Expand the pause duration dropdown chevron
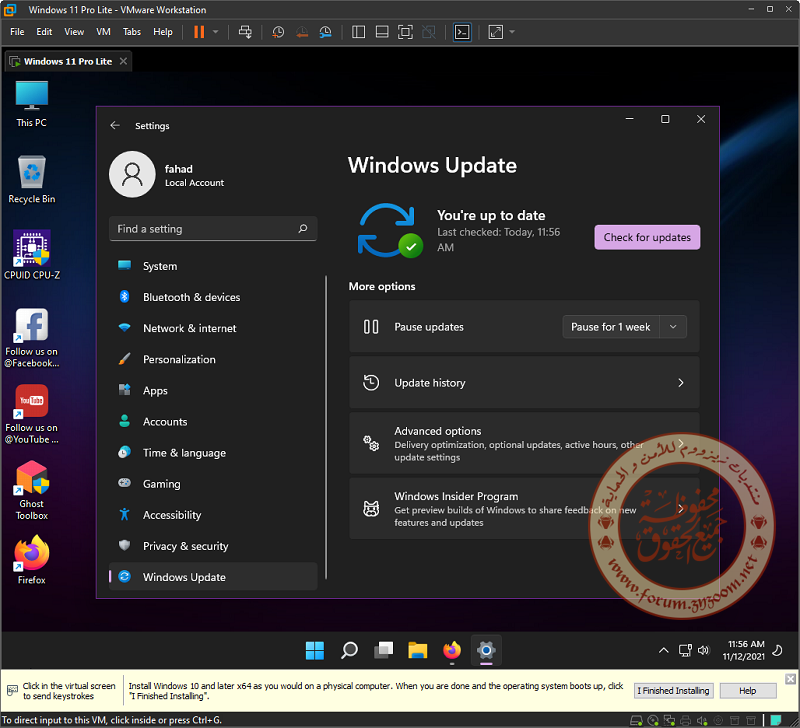The image size is (800, 728). 673,327
